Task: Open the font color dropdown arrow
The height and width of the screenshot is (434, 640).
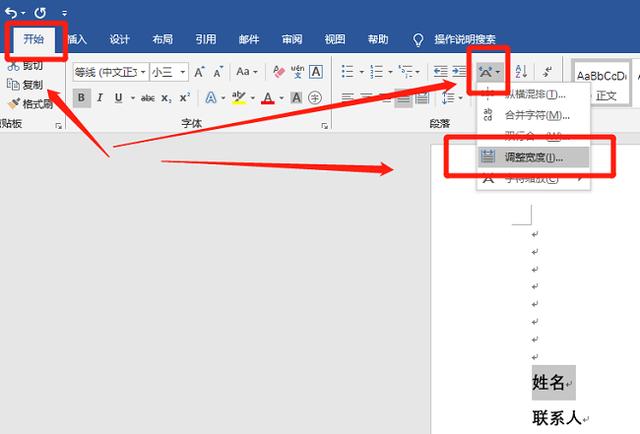Action: pos(282,98)
